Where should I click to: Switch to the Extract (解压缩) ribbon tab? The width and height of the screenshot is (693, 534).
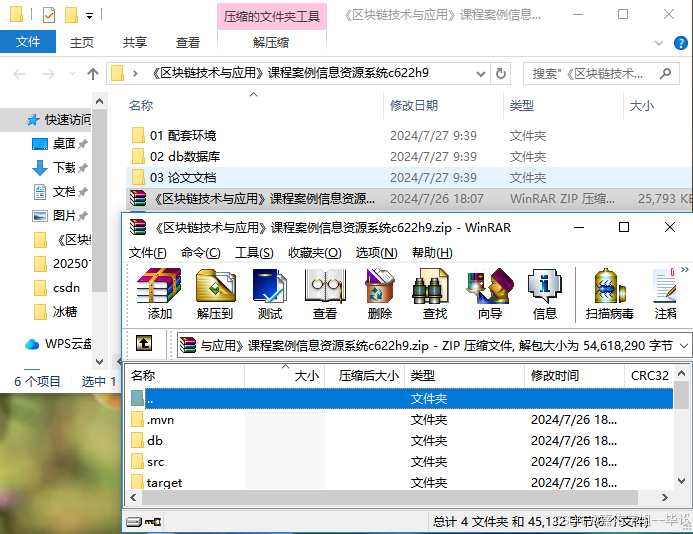271,42
